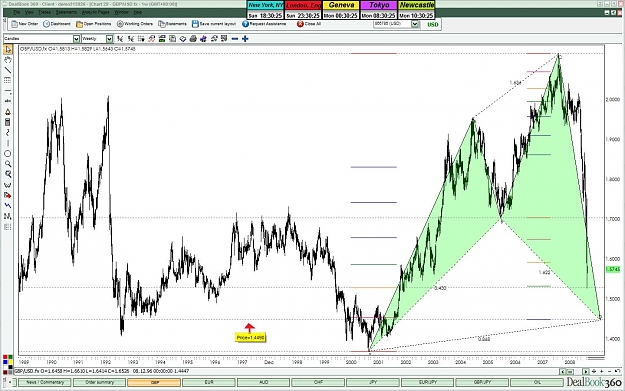Click the Price=1.4490 yellow label
625x391 pixels.
tap(250, 338)
